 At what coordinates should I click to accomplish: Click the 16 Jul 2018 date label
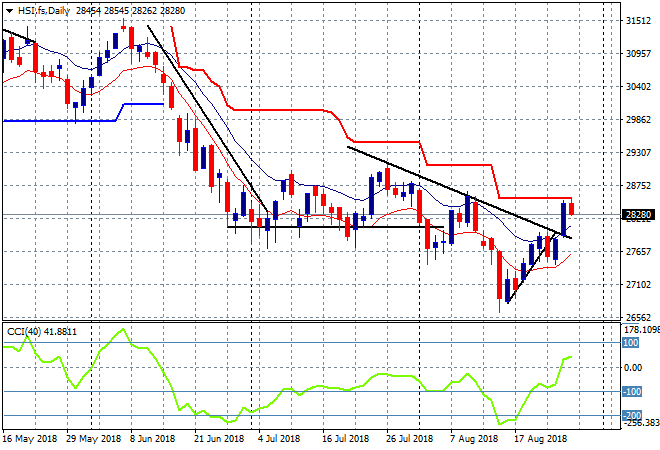[x=345, y=439]
